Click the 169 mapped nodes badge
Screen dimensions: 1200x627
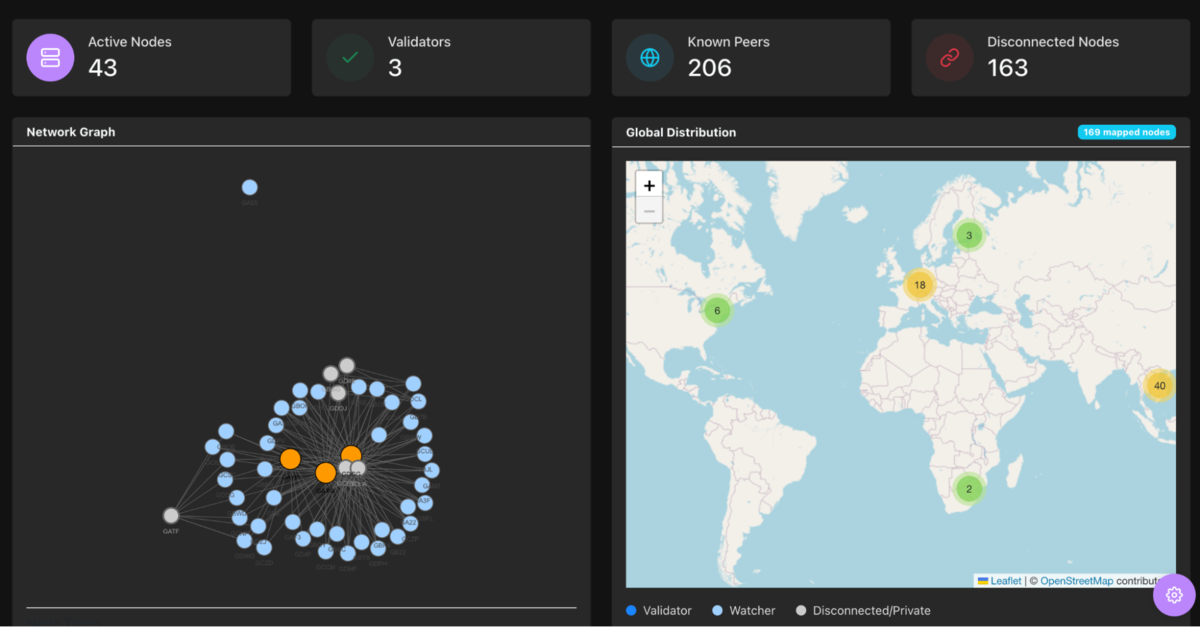[1126, 132]
